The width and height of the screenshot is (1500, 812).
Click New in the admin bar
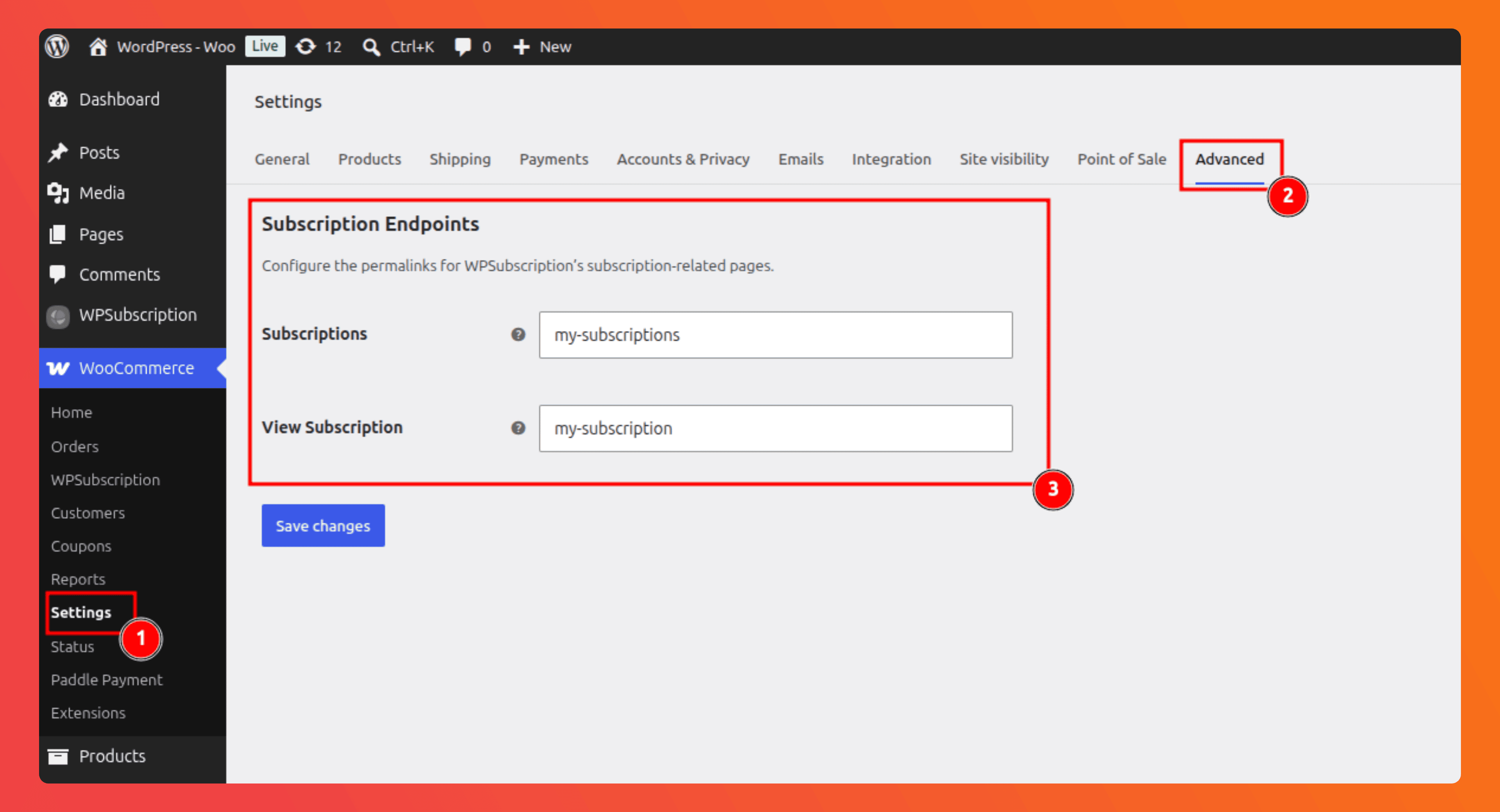pos(555,46)
